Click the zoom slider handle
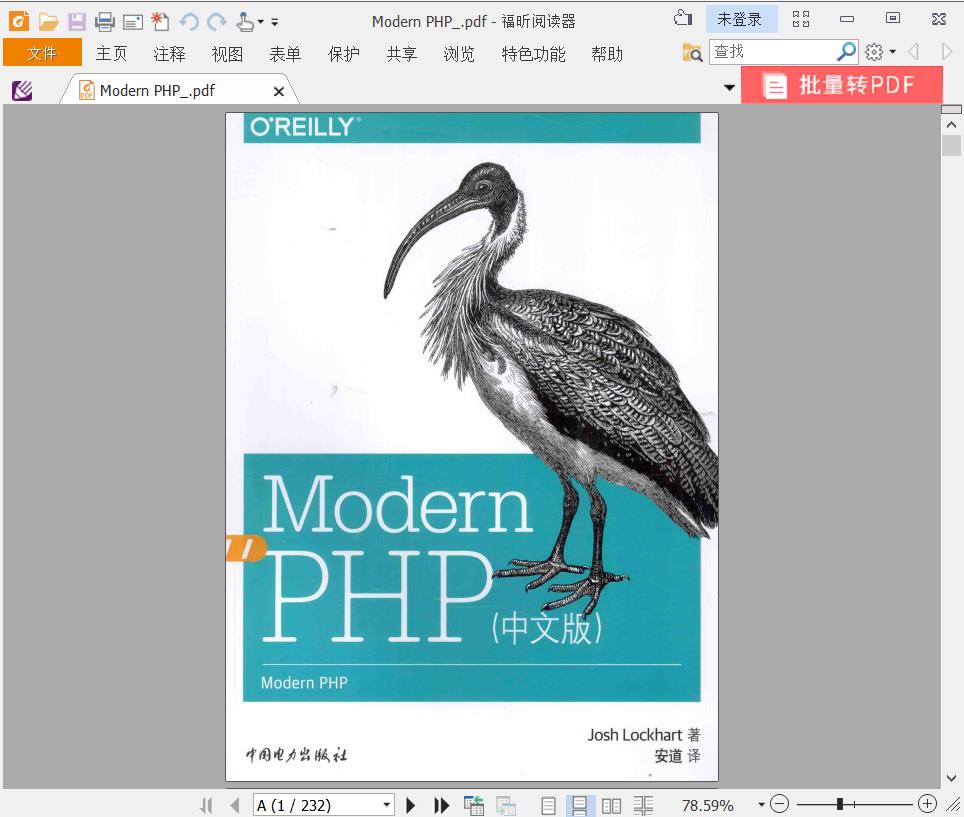 coord(840,803)
